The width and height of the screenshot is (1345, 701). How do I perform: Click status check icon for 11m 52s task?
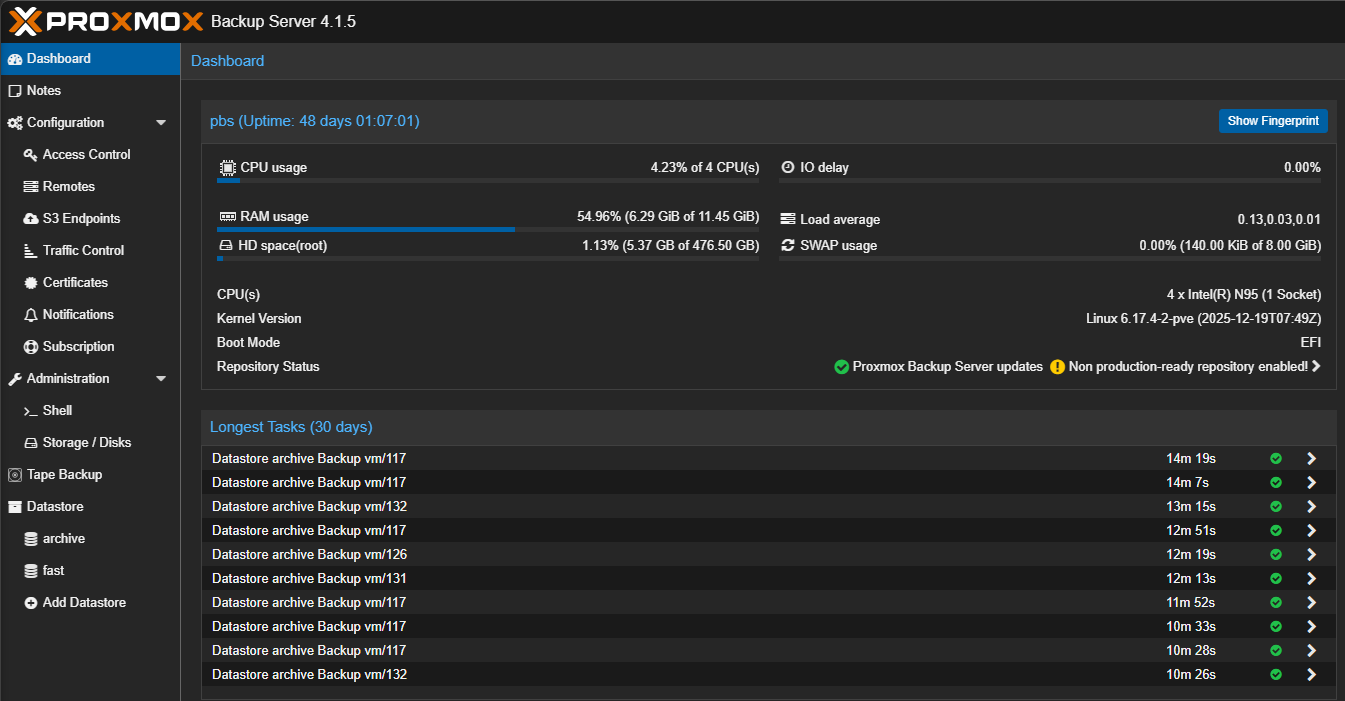click(x=1276, y=603)
